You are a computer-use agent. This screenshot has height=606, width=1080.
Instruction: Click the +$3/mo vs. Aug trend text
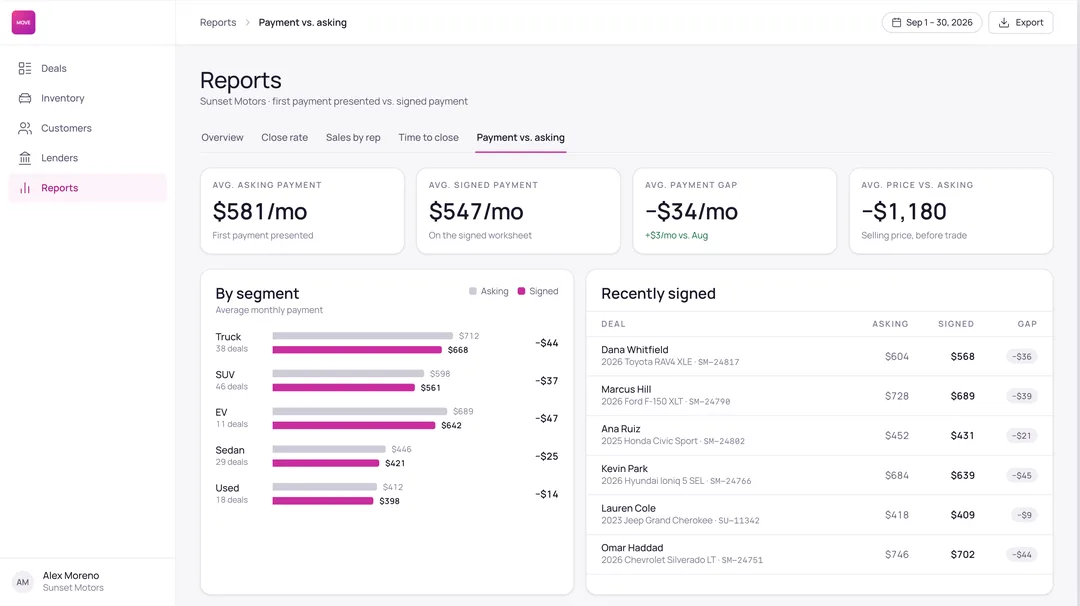pyautogui.click(x=676, y=236)
